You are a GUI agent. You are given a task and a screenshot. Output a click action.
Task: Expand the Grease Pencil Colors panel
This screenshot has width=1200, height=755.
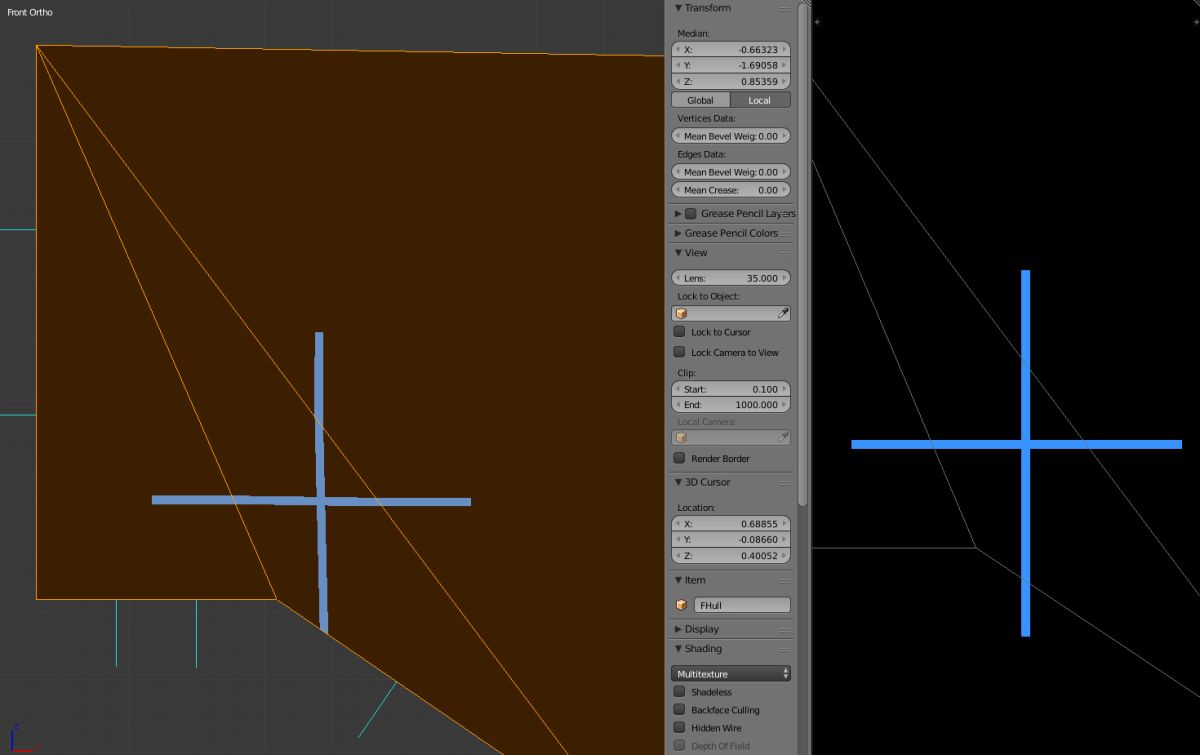point(678,233)
